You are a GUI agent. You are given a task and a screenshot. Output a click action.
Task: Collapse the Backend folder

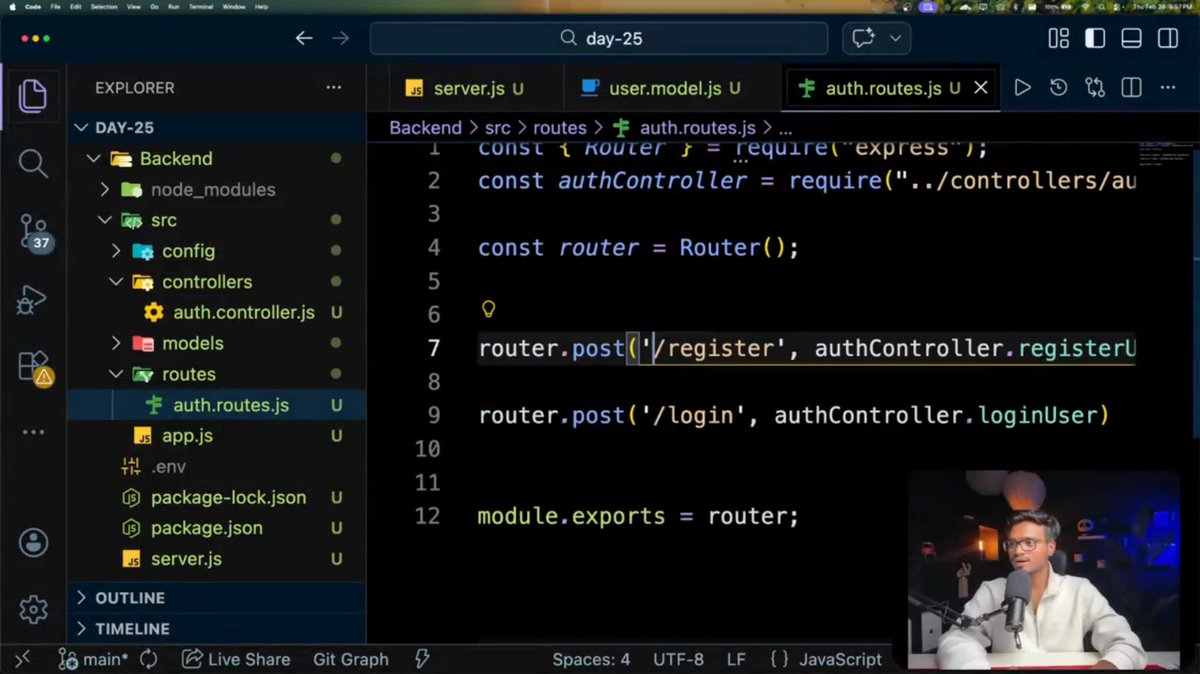click(x=94, y=158)
